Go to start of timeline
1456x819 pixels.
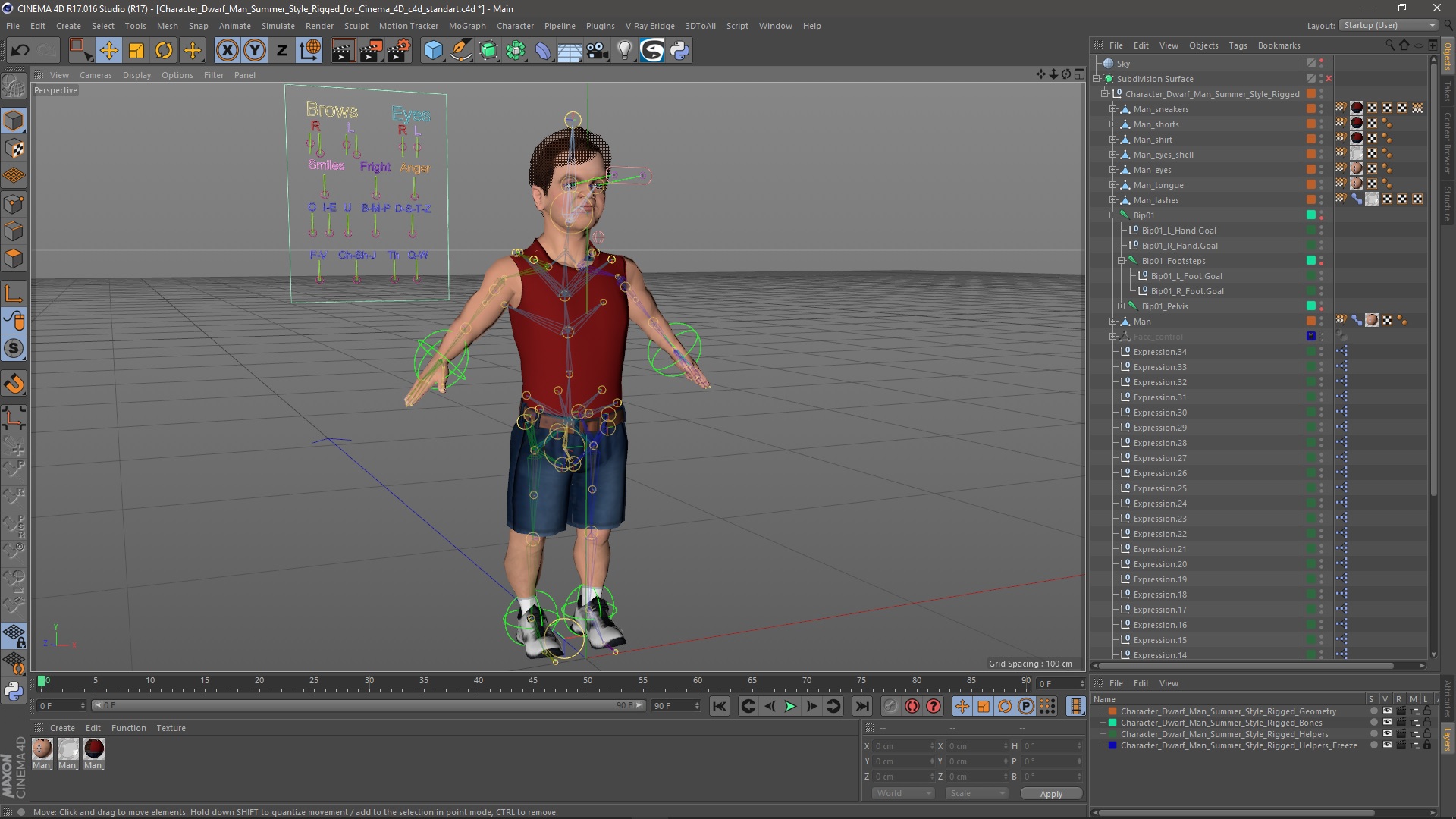tap(720, 706)
